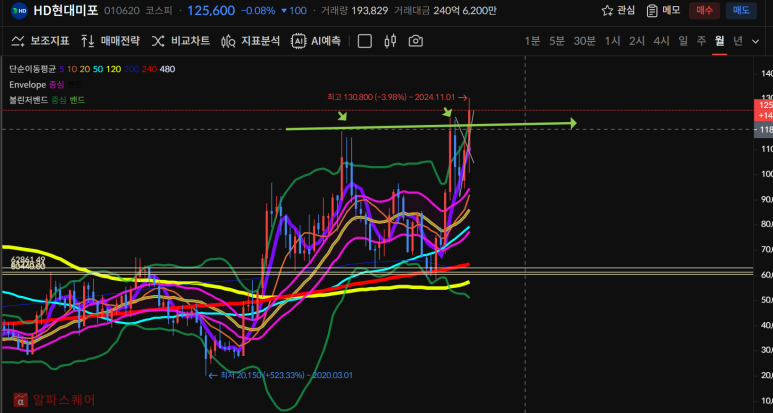Open the 매매전략 trading strategy tool
Image resolution: width=773 pixels, height=413 pixels.
[110, 41]
